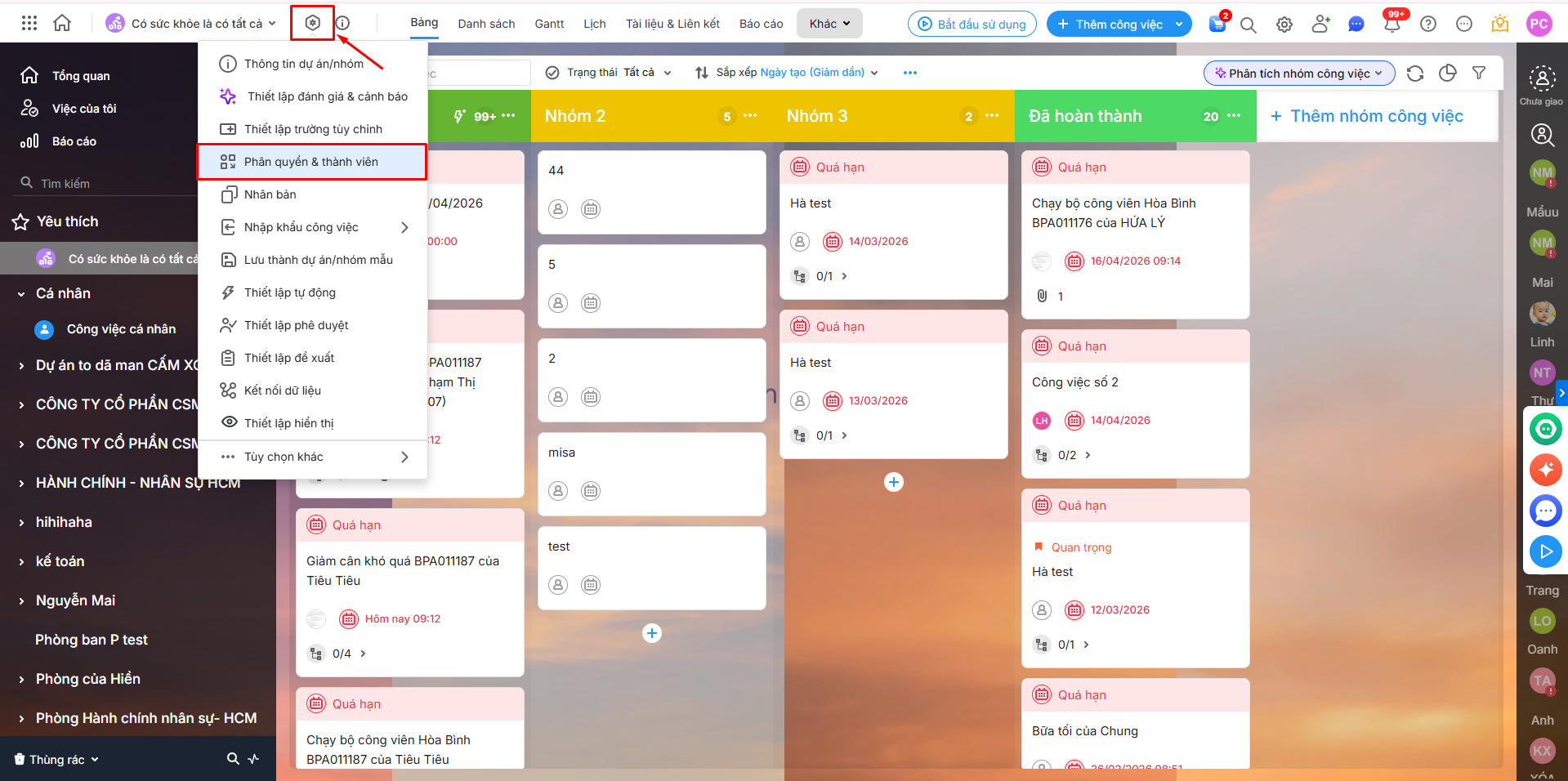Open the help question mark icon
Screen dimensions: 1568x781
pos(1428,25)
